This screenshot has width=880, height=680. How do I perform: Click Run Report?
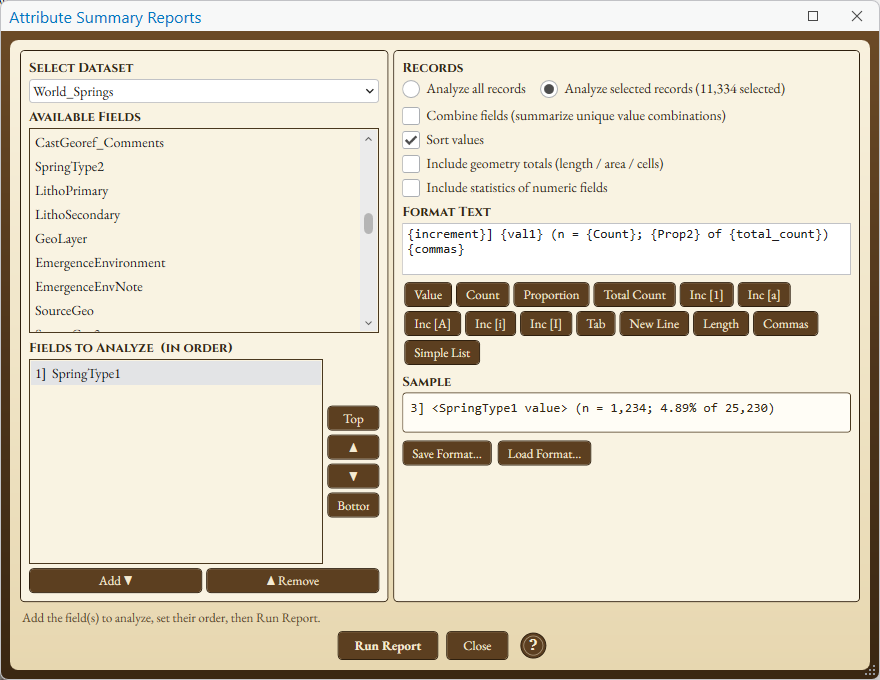pos(388,646)
